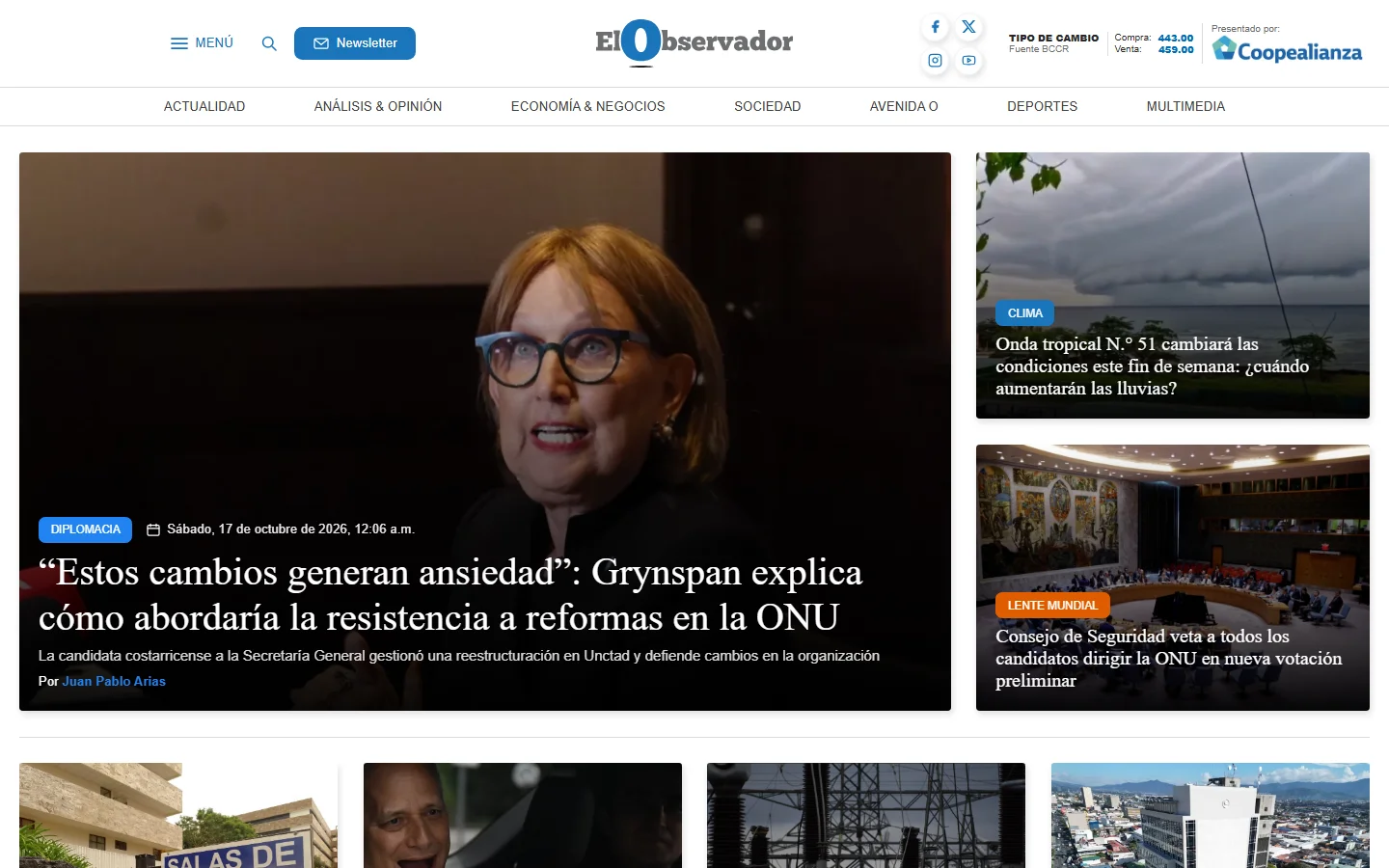Screen dimensions: 1389x868
Task: Open the MULTIMEDIA section
Action: tap(1185, 106)
